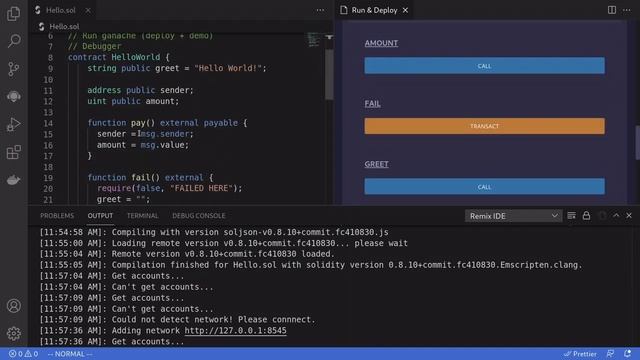Open the http://127.0.0.1:8545 link

pyautogui.click(x=236, y=331)
